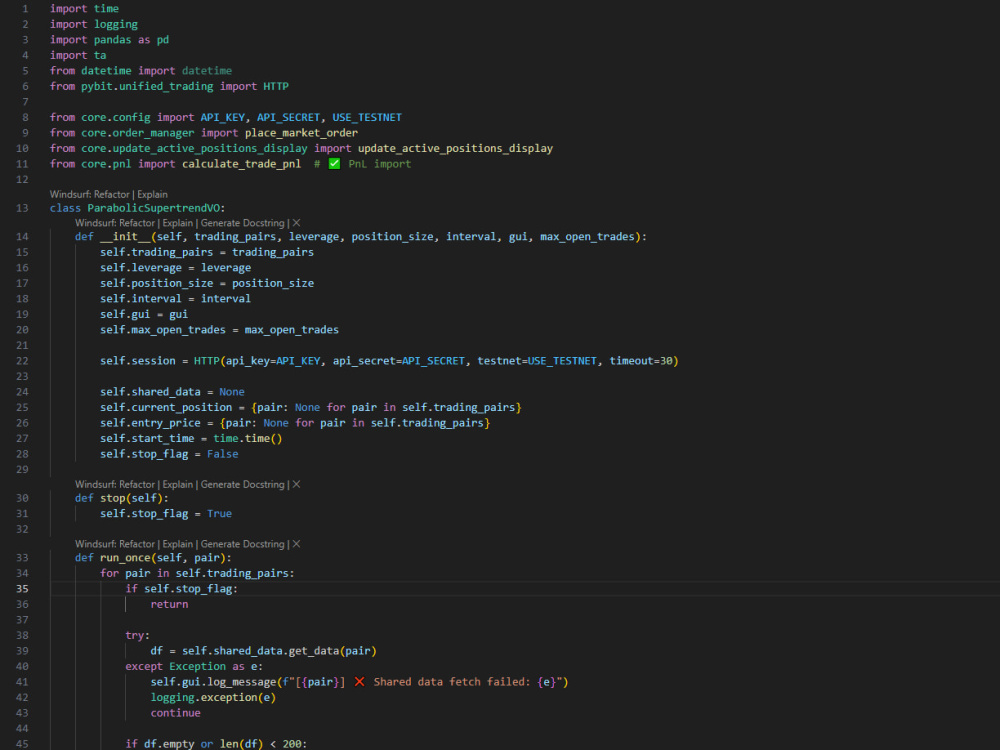Dismiss code lens above stop method with X

[x=296, y=485]
